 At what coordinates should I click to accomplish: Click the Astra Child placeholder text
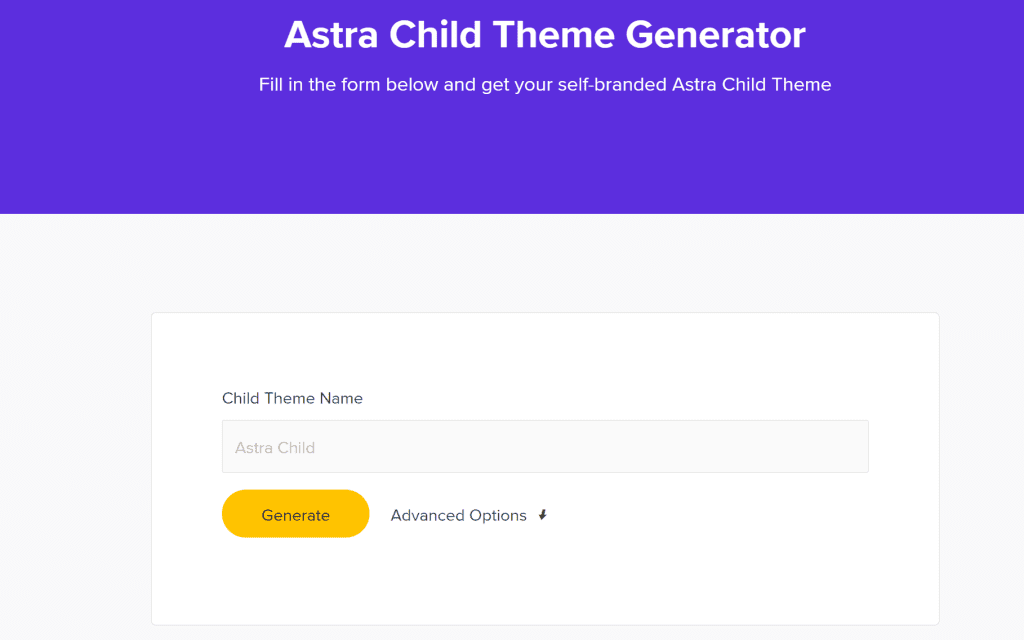pyautogui.click(x=275, y=448)
